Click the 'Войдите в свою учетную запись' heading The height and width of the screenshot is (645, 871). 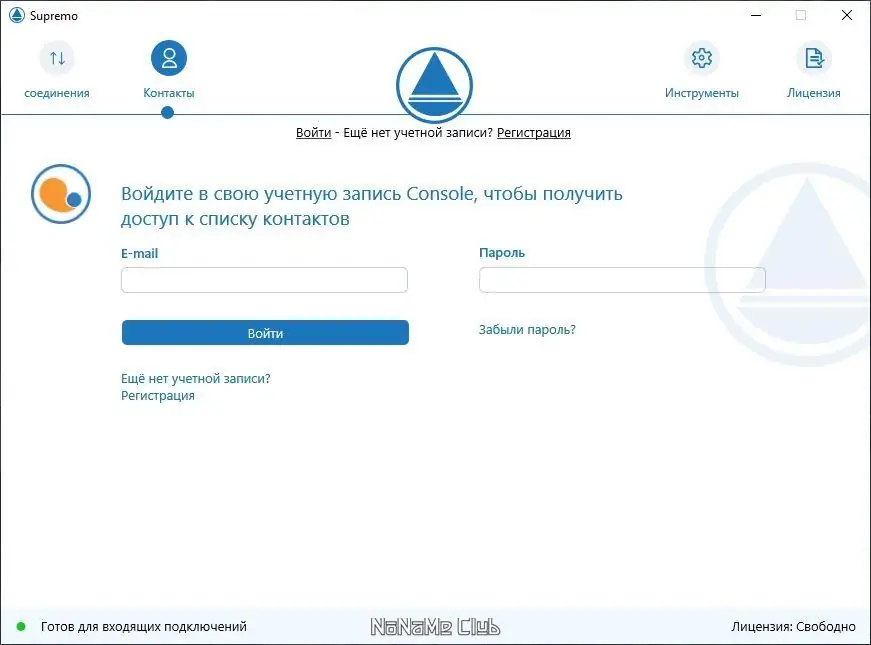372,206
